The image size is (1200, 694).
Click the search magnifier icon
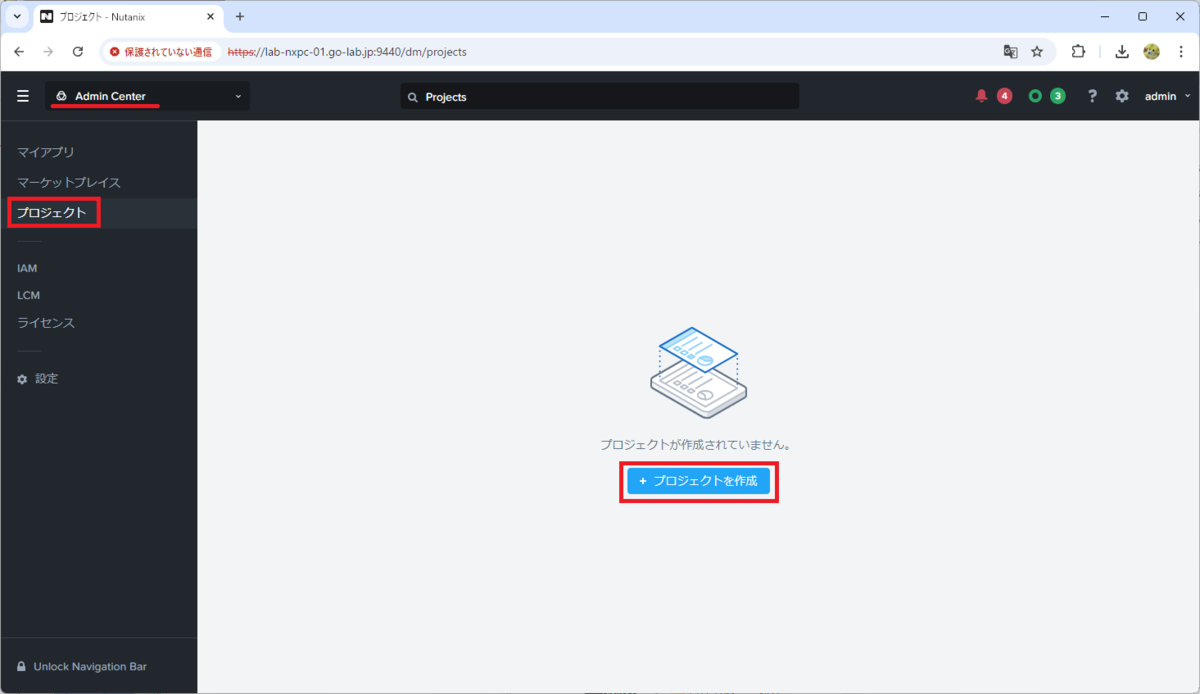(x=412, y=97)
